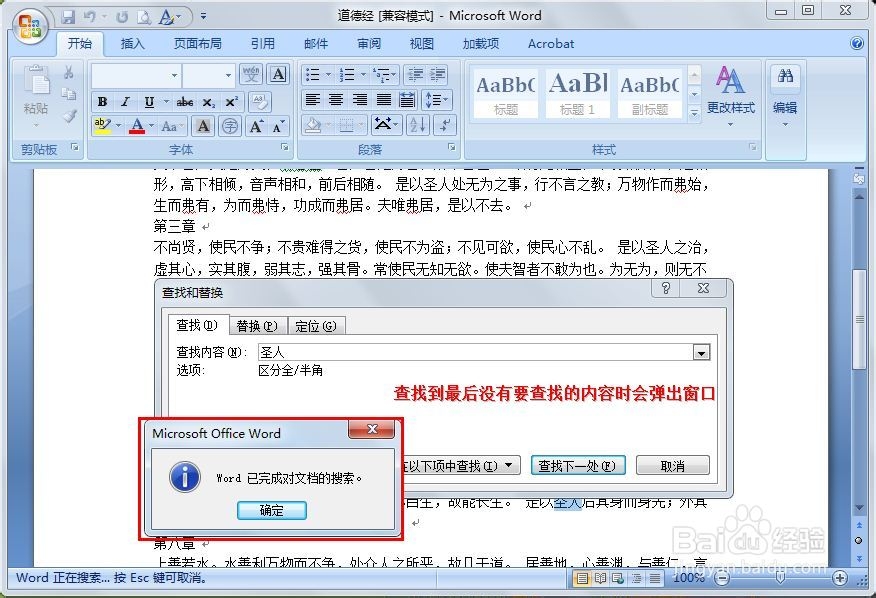The height and width of the screenshot is (598, 876).
Task: Open the 字体 font dialog launcher
Action: [x=284, y=147]
